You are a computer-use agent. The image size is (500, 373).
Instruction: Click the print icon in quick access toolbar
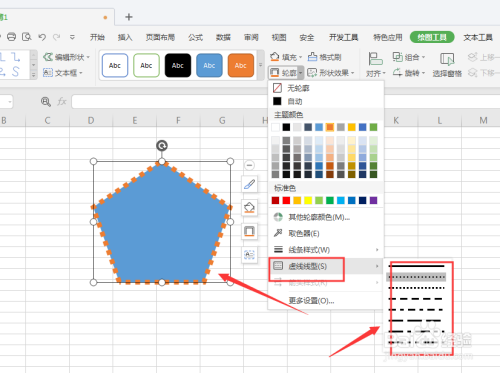11,37
